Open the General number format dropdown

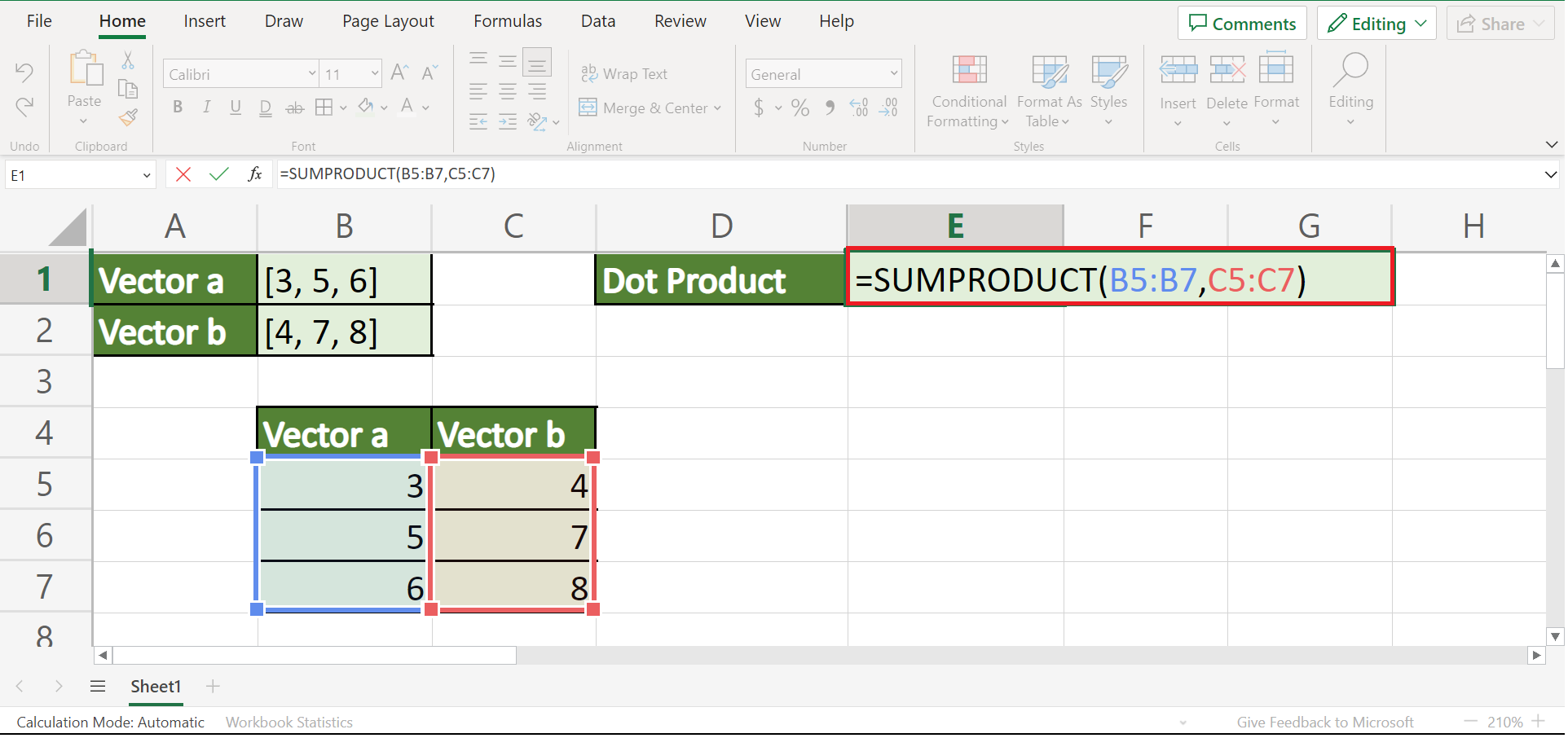pos(893,74)
